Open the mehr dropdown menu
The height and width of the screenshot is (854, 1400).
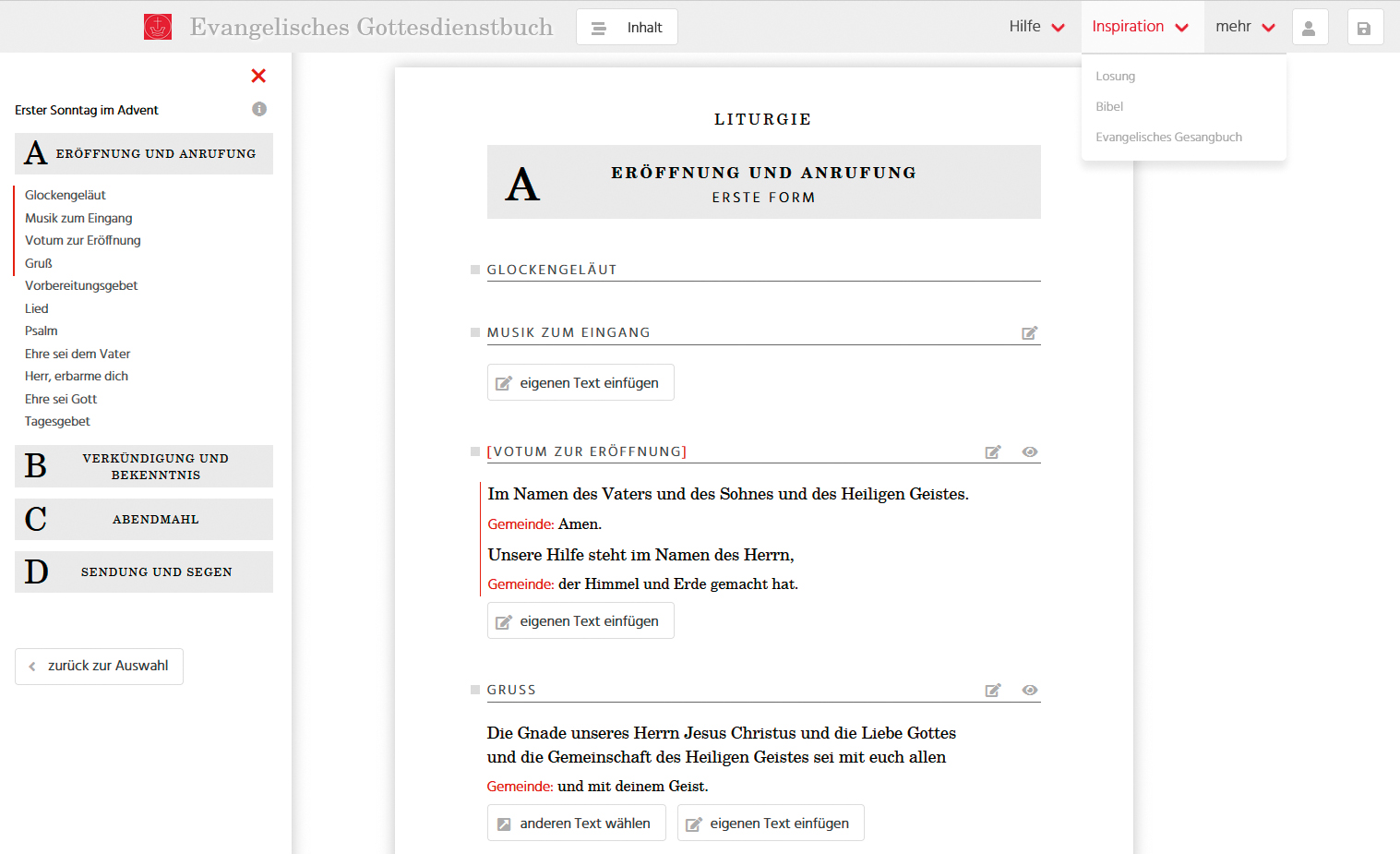pyautogui.click(x=1246, y=27)
